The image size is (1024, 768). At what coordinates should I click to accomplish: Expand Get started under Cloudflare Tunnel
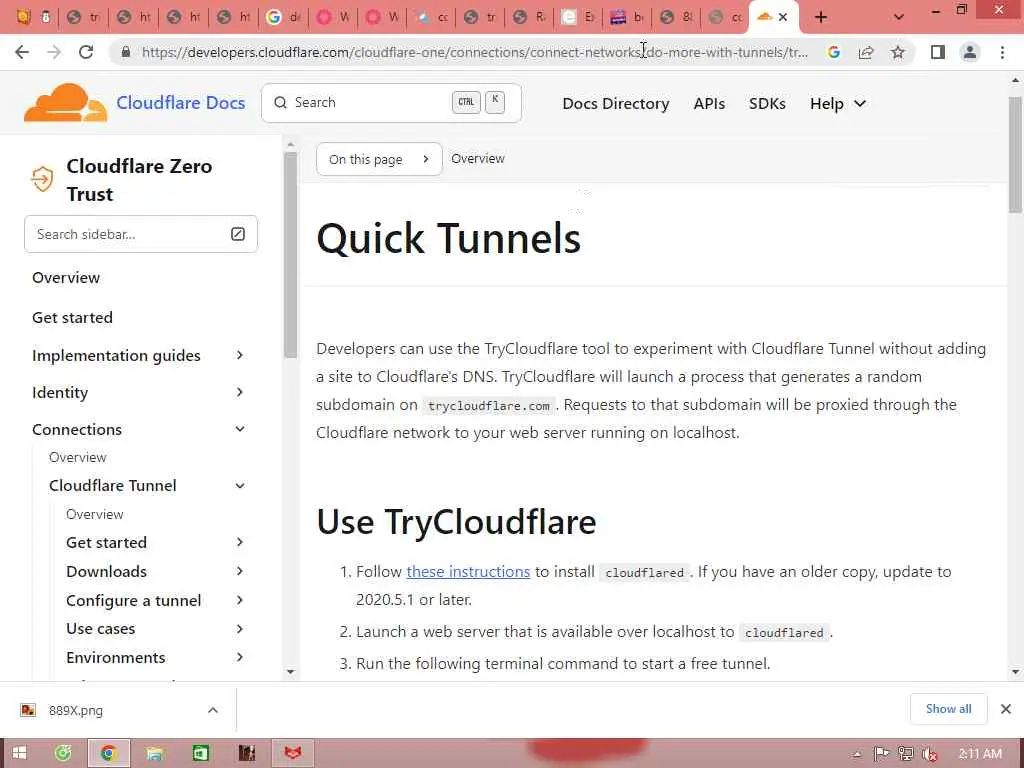click(x=240, y=542)
